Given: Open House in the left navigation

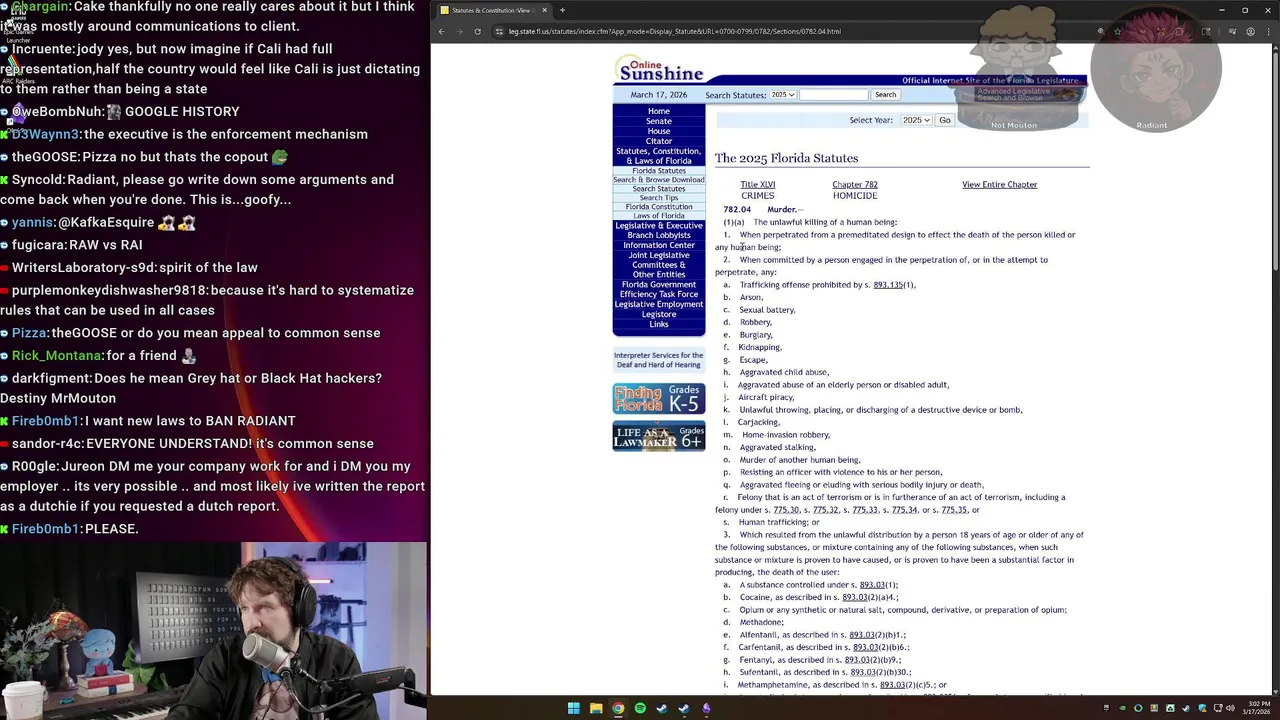Looking at the screenshot, I should tap(659, 131).
